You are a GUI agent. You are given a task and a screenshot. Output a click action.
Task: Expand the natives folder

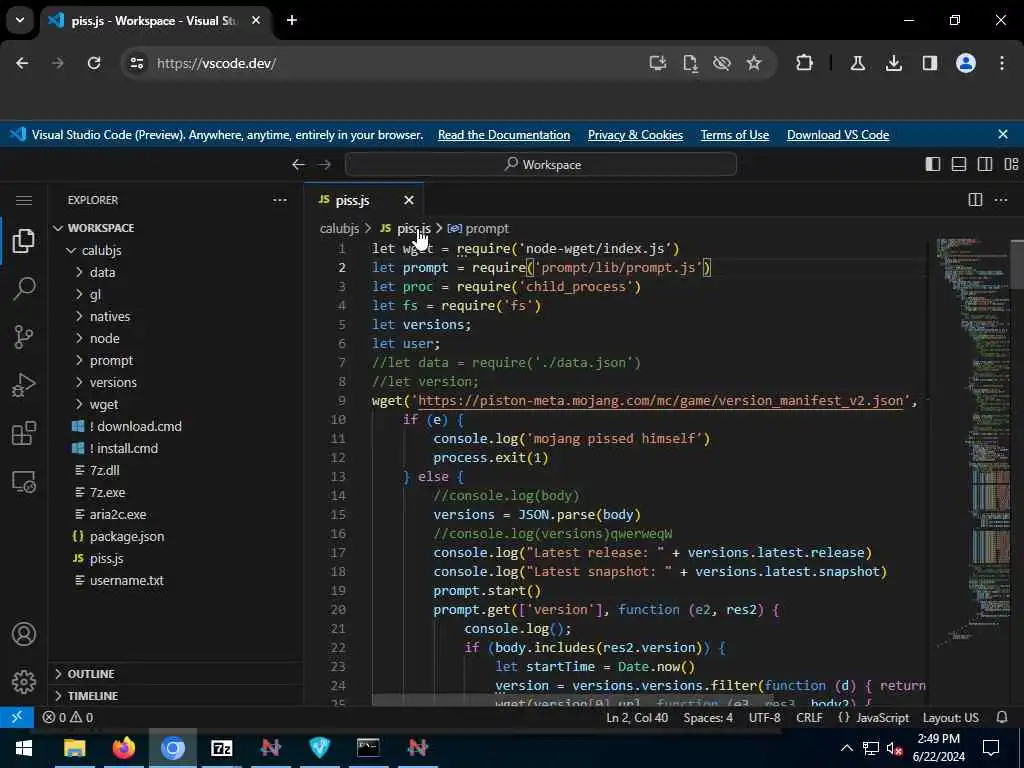(x=176, y=316)
